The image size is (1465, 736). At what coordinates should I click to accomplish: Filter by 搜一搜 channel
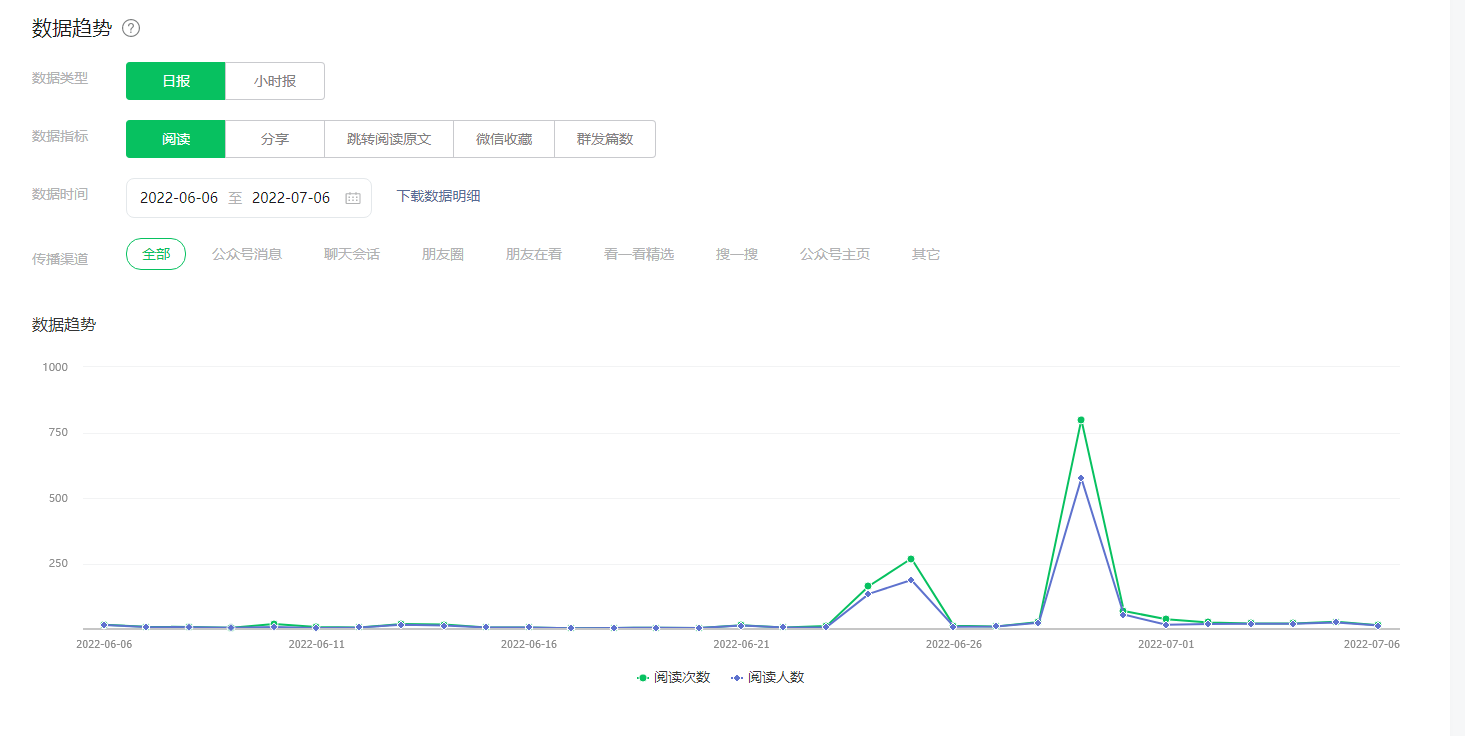pyautogui.click(x=737, y=254)
